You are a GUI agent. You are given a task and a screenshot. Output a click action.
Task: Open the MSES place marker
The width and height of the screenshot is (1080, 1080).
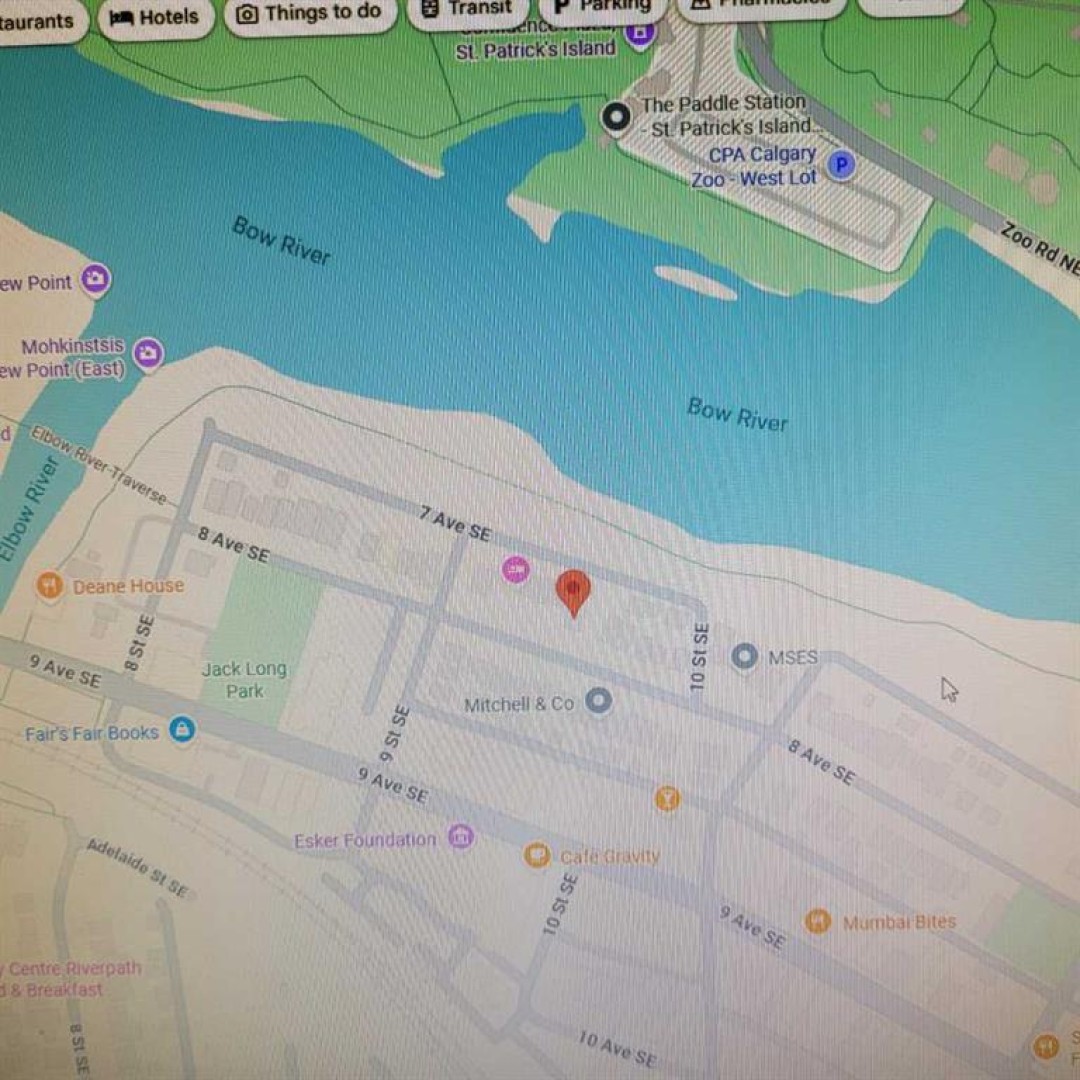pyautogui.click(x=744, y=656)
